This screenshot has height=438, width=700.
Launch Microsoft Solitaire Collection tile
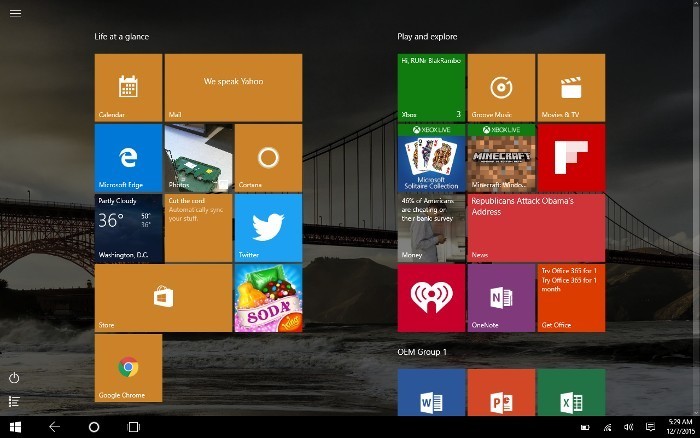tap(431, 158)
